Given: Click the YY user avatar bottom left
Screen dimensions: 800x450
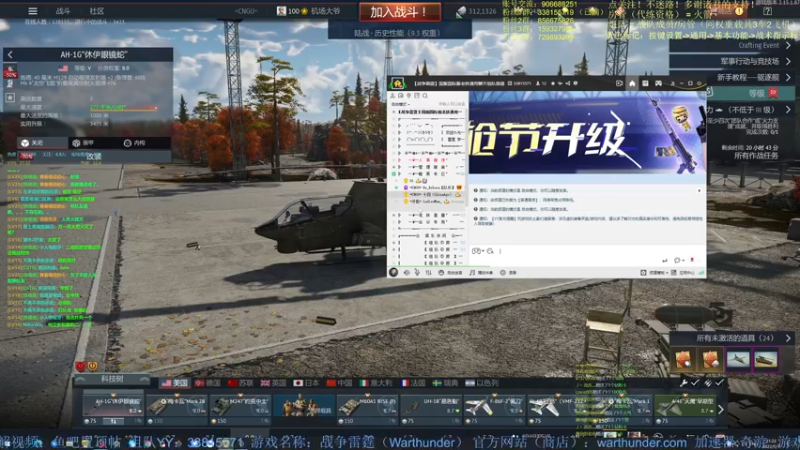Looking at the screenshot, I should tap(393, 272).
